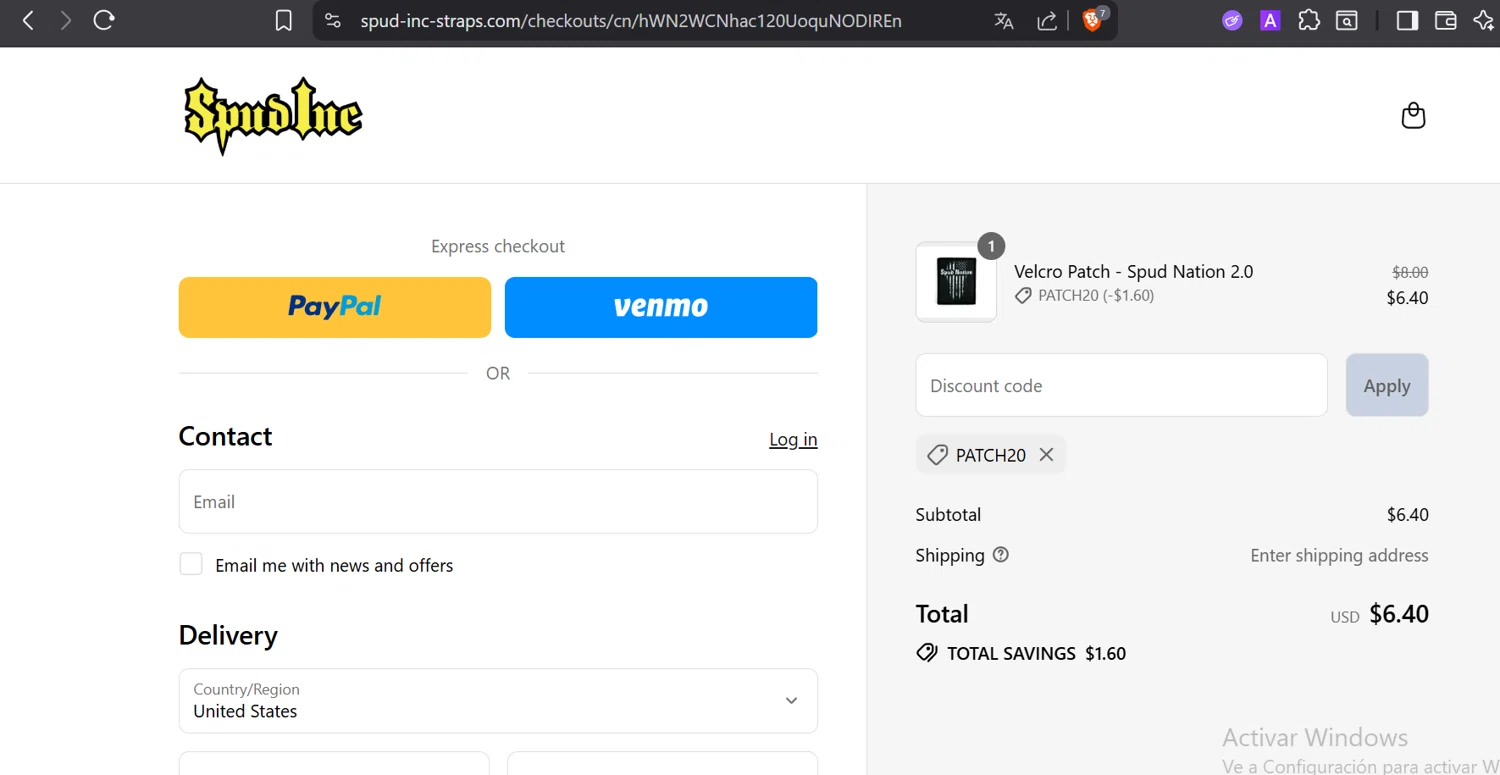Click the Delivery heading
Image resolution: width=1500 pixels, height=775 pixels.
click(228, 635)
